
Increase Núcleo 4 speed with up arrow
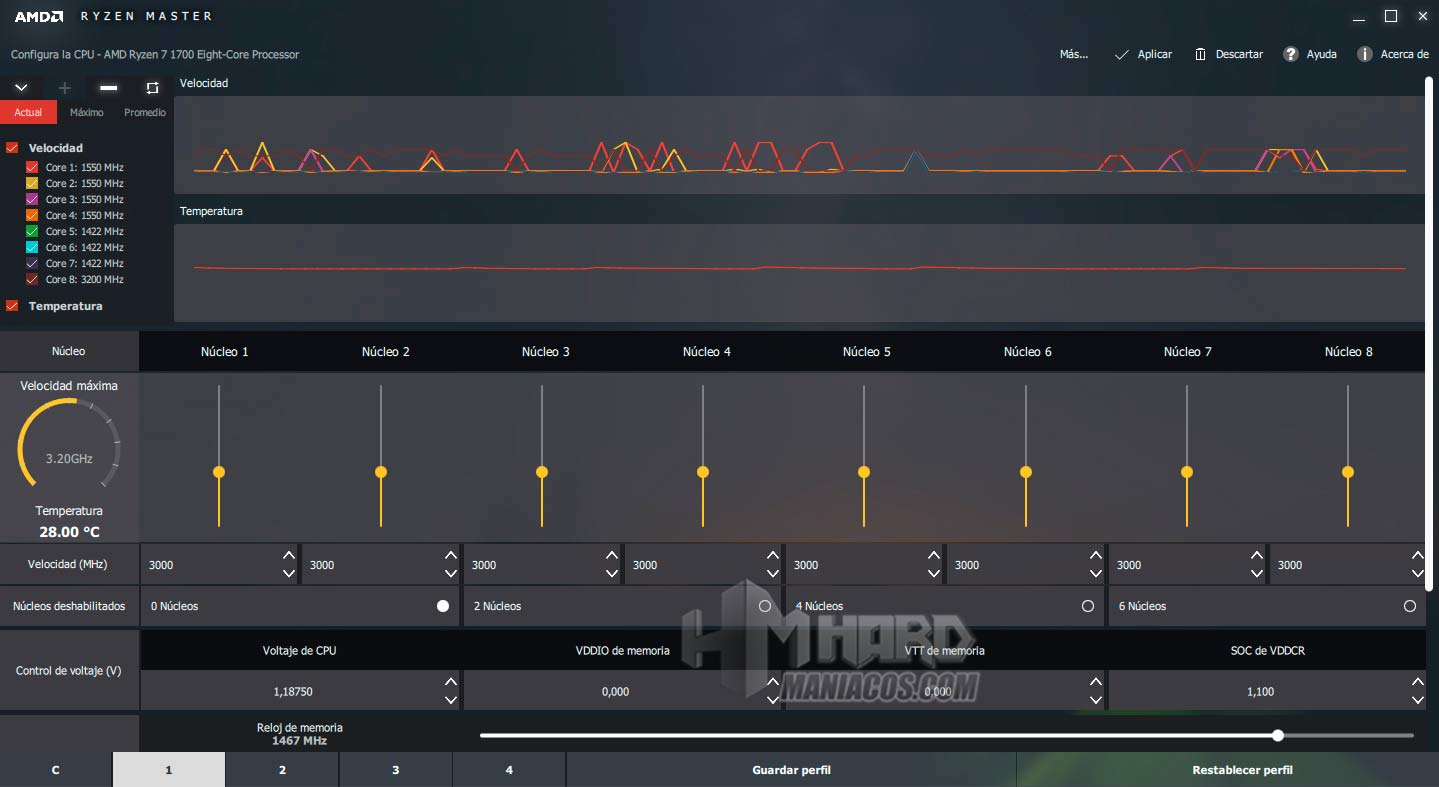[773, 555]
